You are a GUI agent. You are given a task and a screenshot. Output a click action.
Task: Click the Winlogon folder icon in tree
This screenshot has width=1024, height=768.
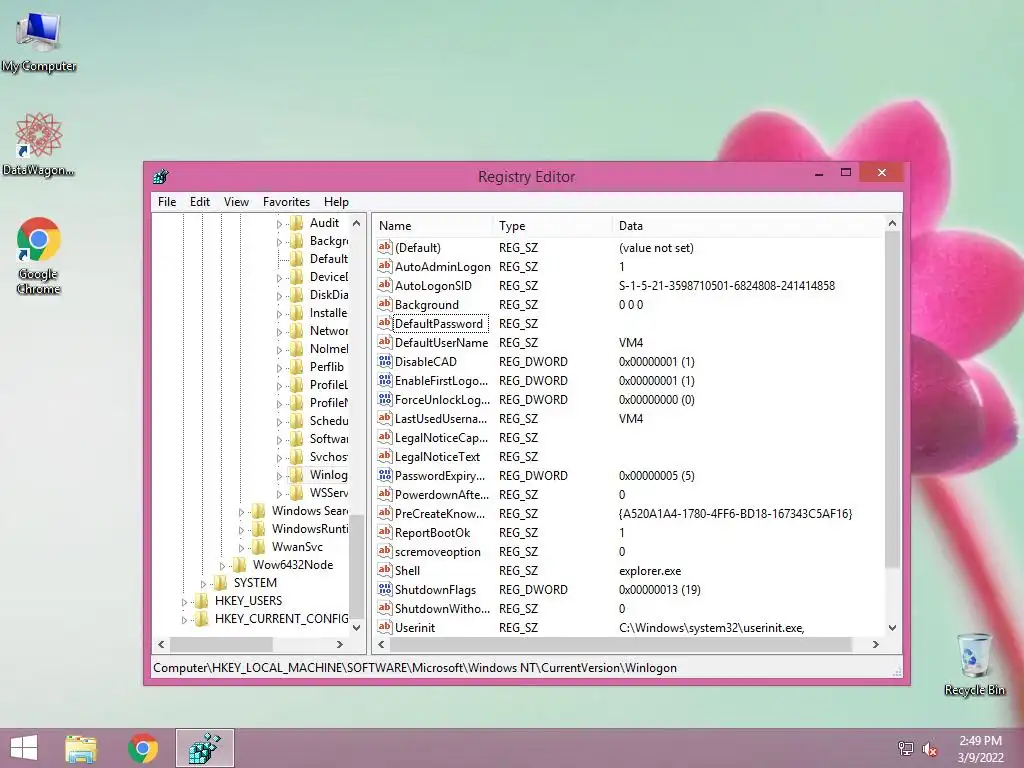[297, 475]
